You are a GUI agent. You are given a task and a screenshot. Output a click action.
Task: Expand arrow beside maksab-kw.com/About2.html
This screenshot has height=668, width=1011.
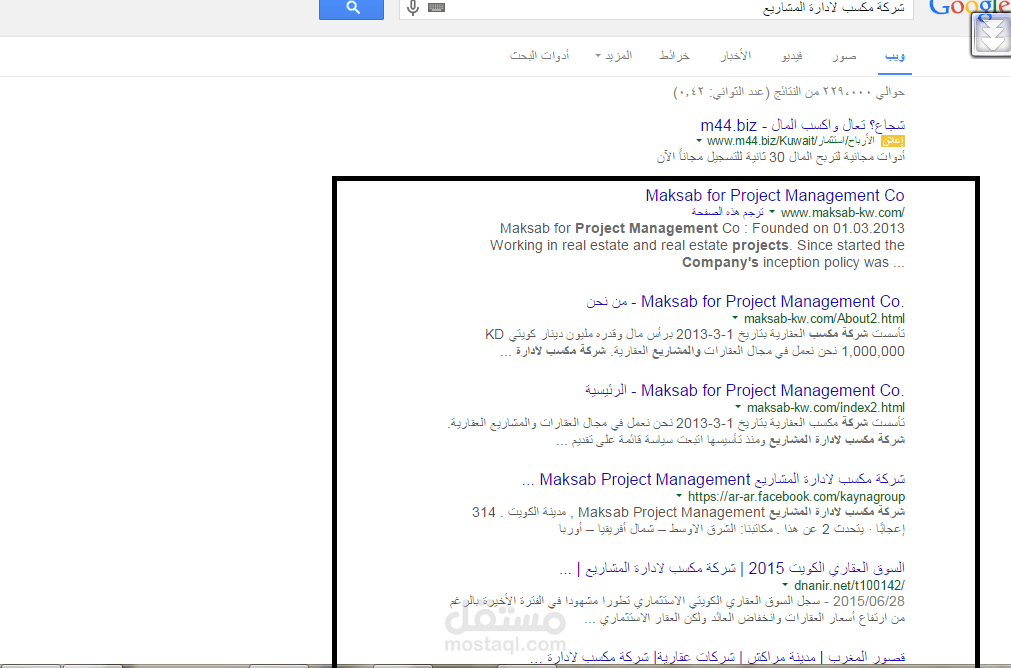(735, 318)
